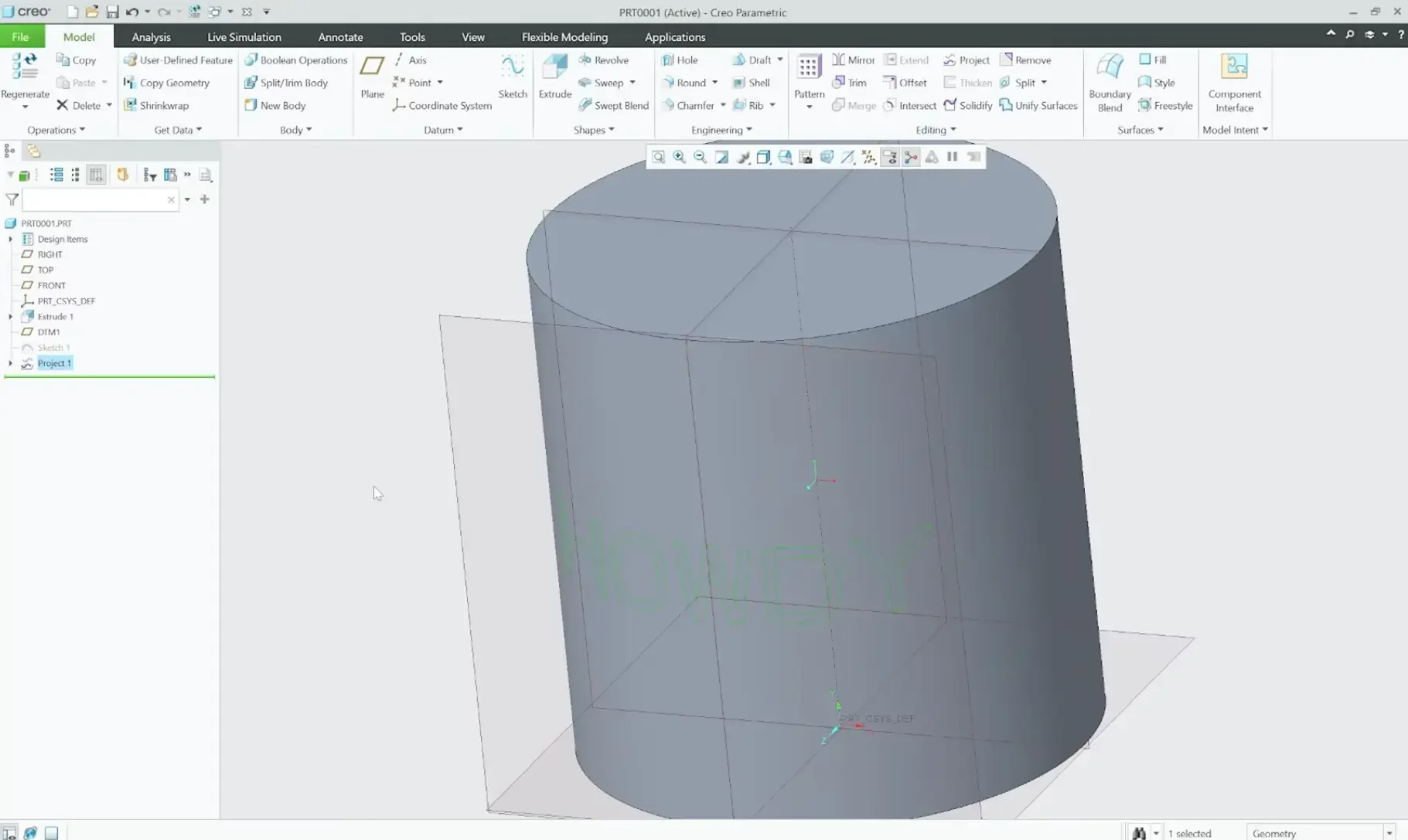Open the Engineering group dropdown

pos(721,130)
